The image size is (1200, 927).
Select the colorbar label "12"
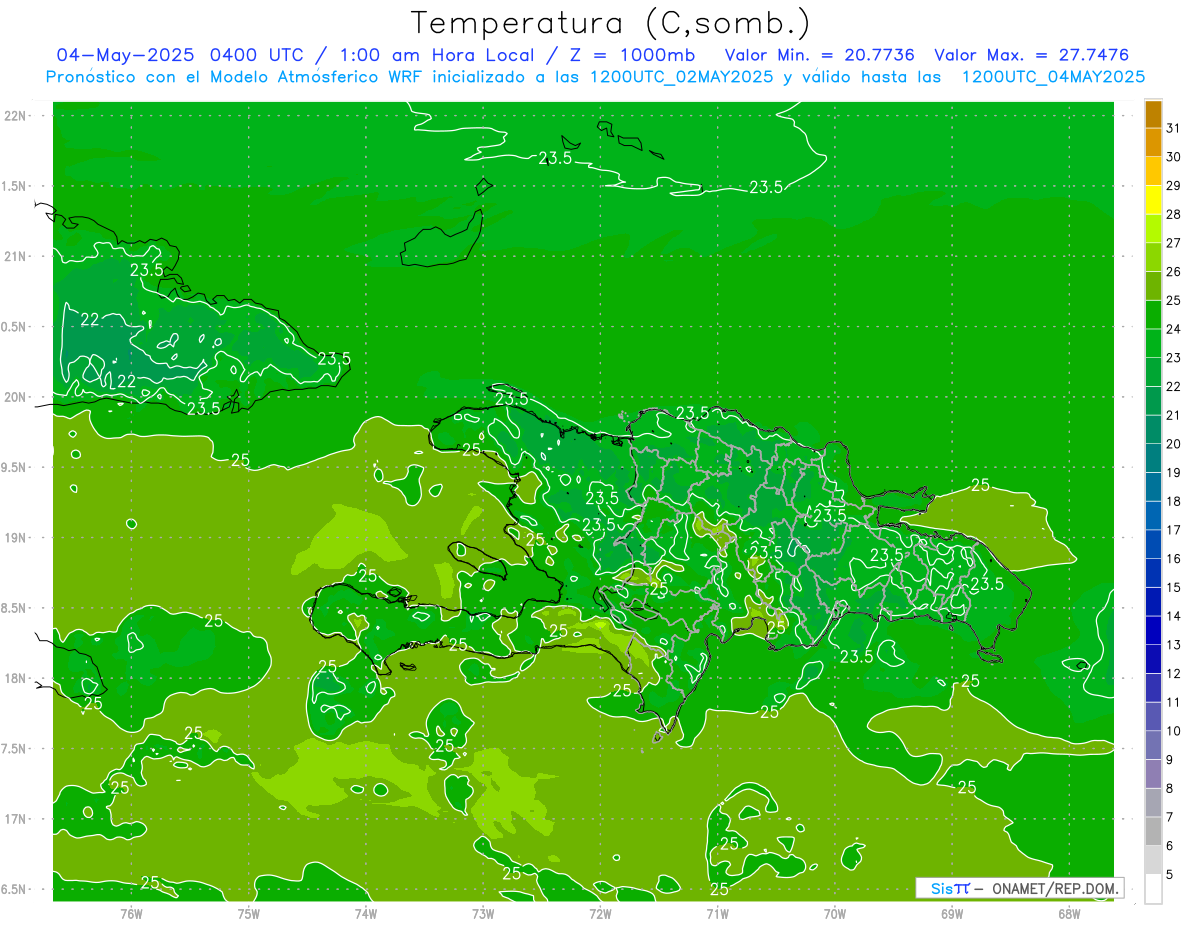pyautogui.click(x=1174, y=673)
